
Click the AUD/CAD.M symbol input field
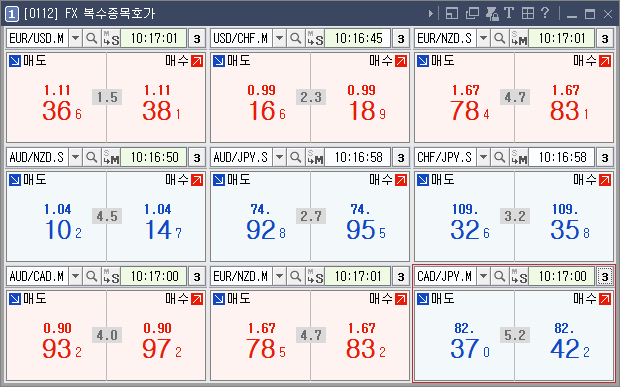(38, 276)
